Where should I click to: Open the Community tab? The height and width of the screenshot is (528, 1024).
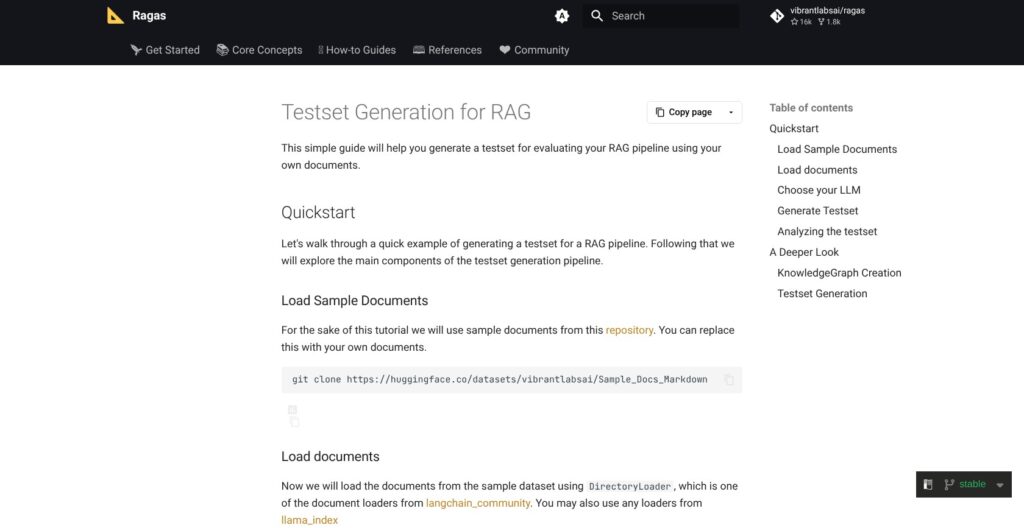(534, 50)
